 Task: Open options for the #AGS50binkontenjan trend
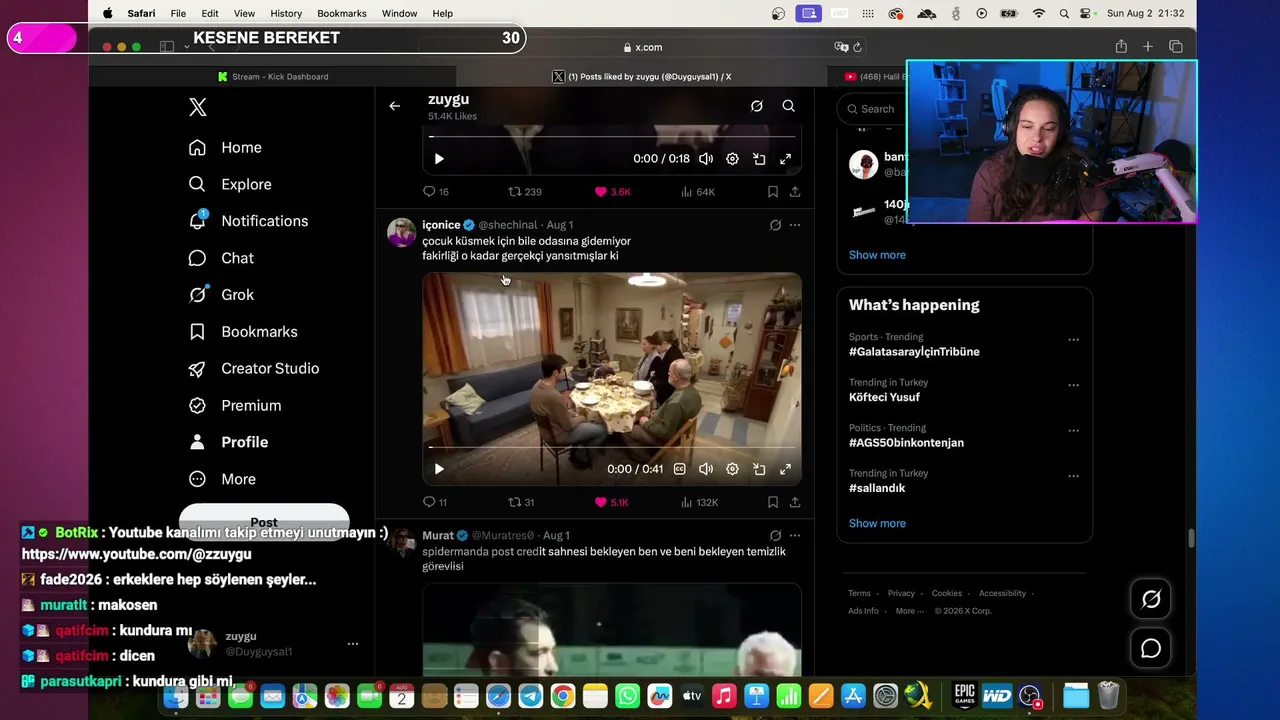coord(1073,431)
